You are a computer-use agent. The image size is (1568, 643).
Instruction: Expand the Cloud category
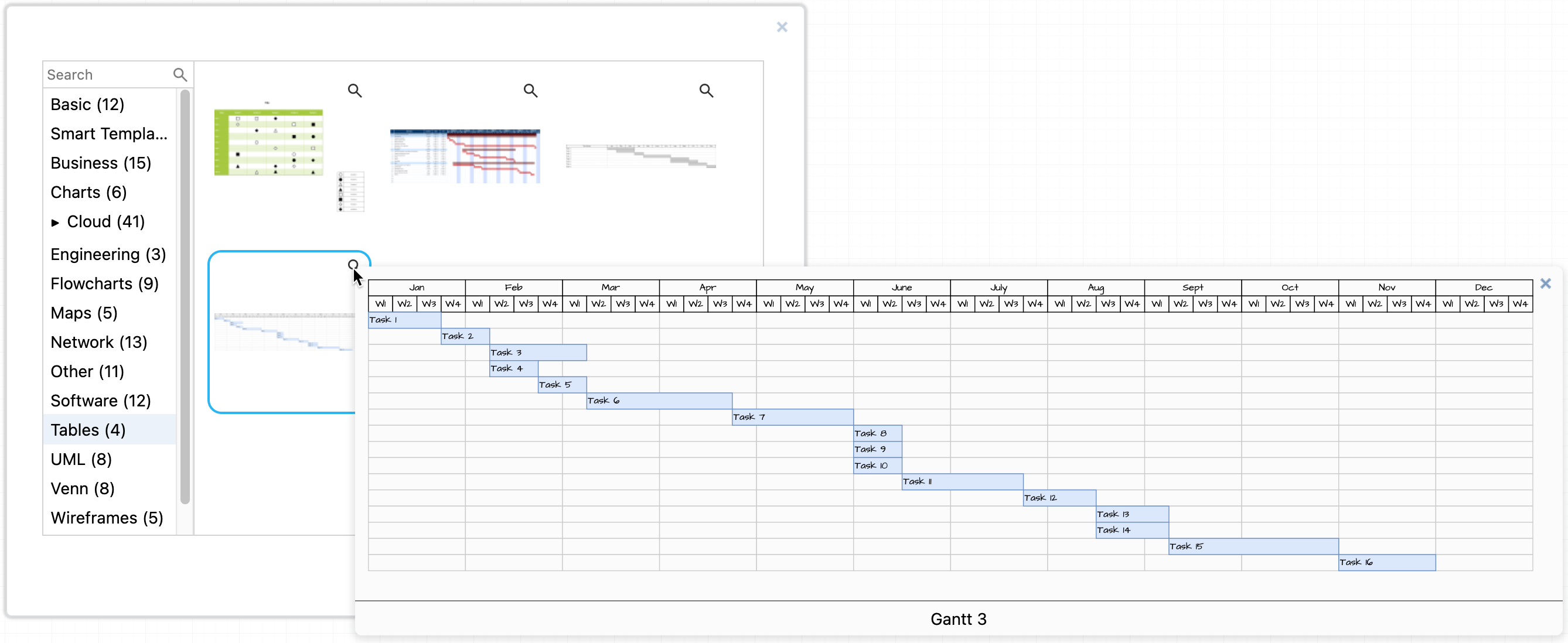tap(56, 221)
